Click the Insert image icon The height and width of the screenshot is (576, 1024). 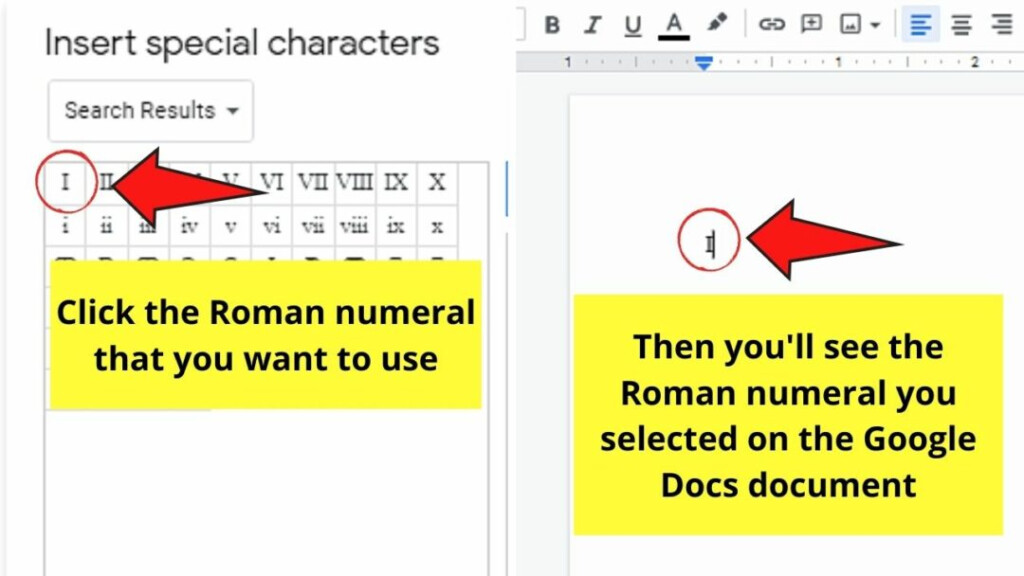(x=850, y=25)
